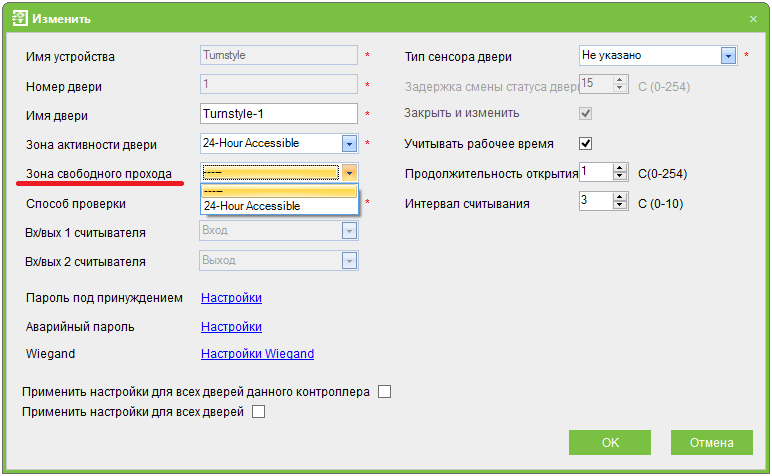Click the Номер двери field
The image size is (772, 476).
[x=279, y=84]
